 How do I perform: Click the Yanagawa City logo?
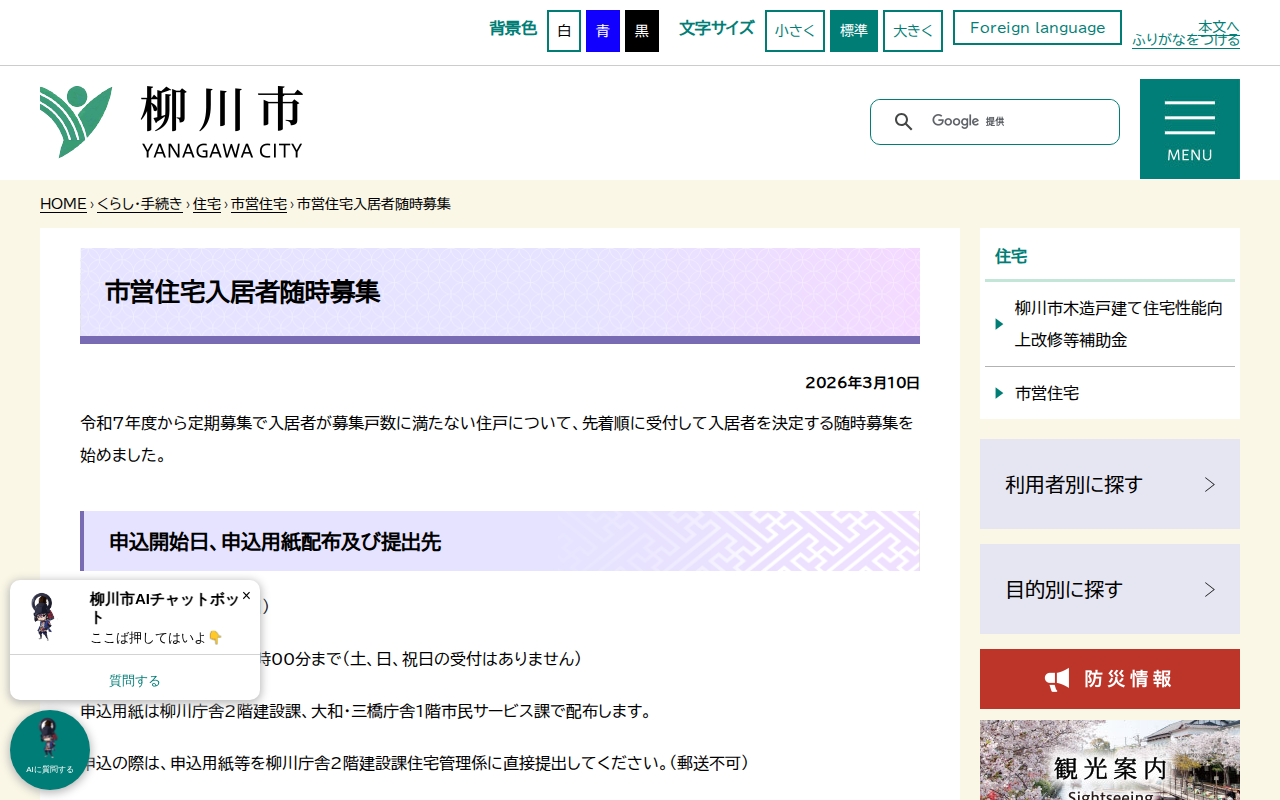pyautogui.click(x=171, y=122)
